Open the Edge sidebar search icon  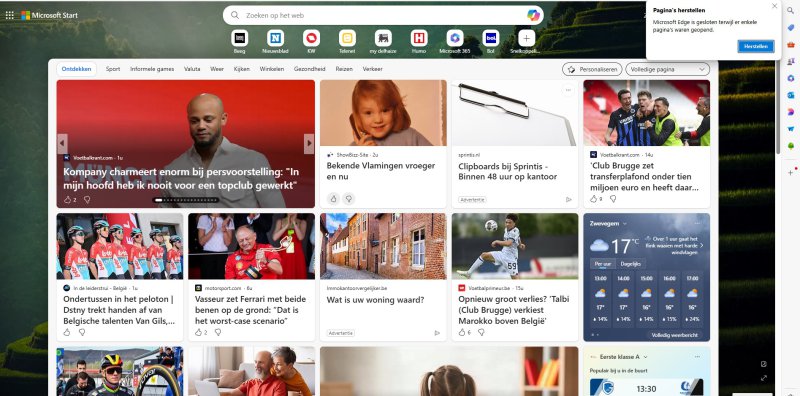(x=790, y=10)
